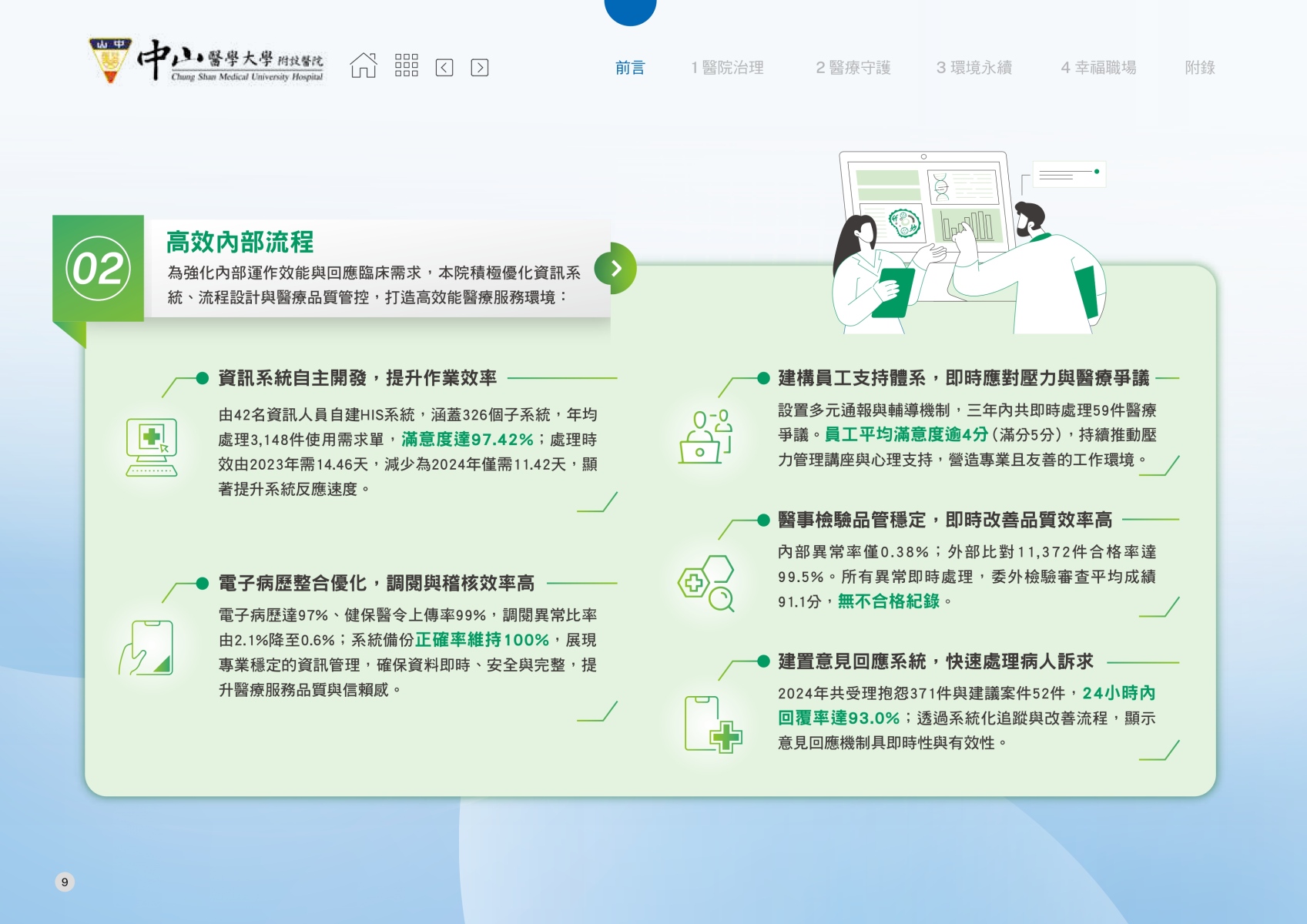The width and height of the screenshot is (1307, 924).
Task: Click the page number 9 badge
Action: click(65, 882)
